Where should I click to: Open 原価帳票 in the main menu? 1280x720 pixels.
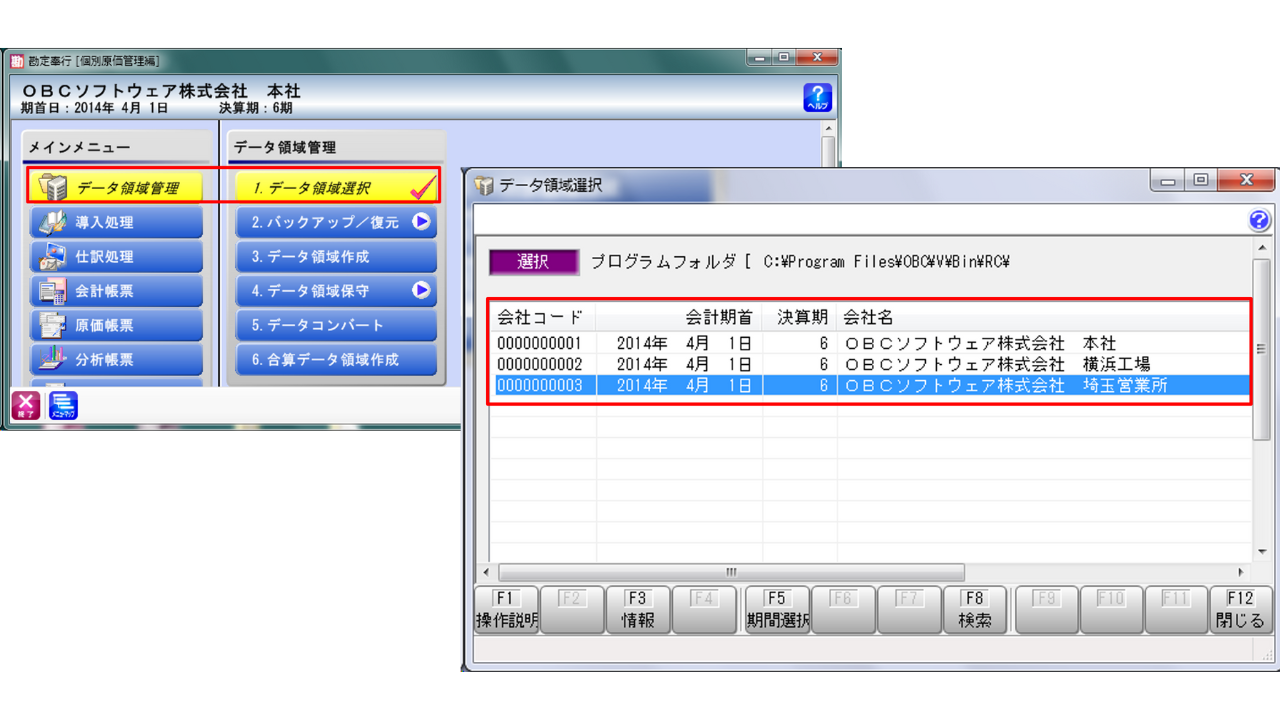coord(116,325)
